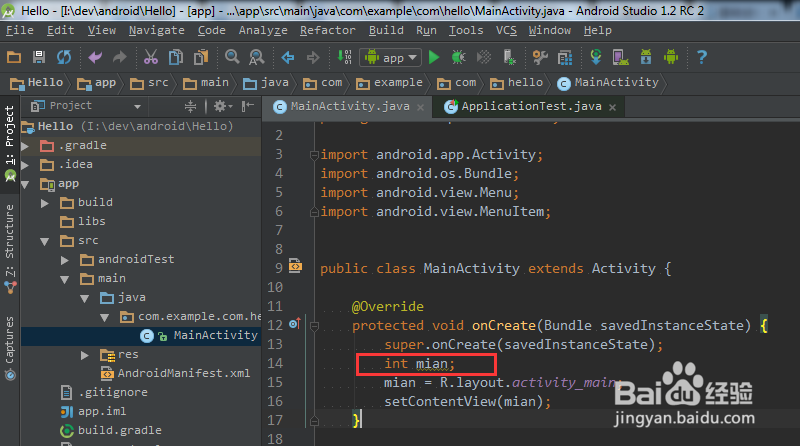Expand the .idea folder
Screen dimensions: 800x446
(x=25, y=165)
